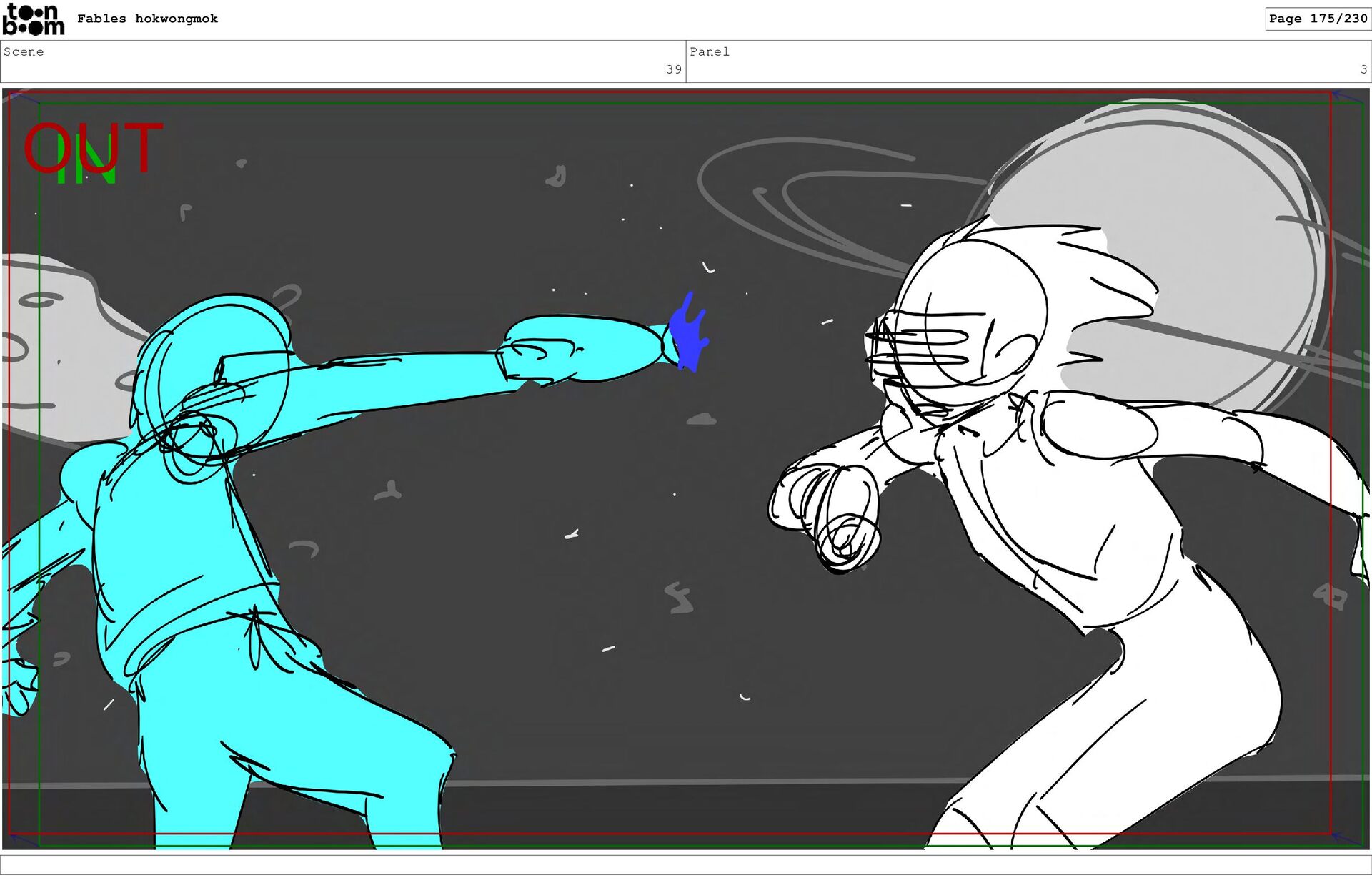Click the Scene header label

tap(24, 51)
